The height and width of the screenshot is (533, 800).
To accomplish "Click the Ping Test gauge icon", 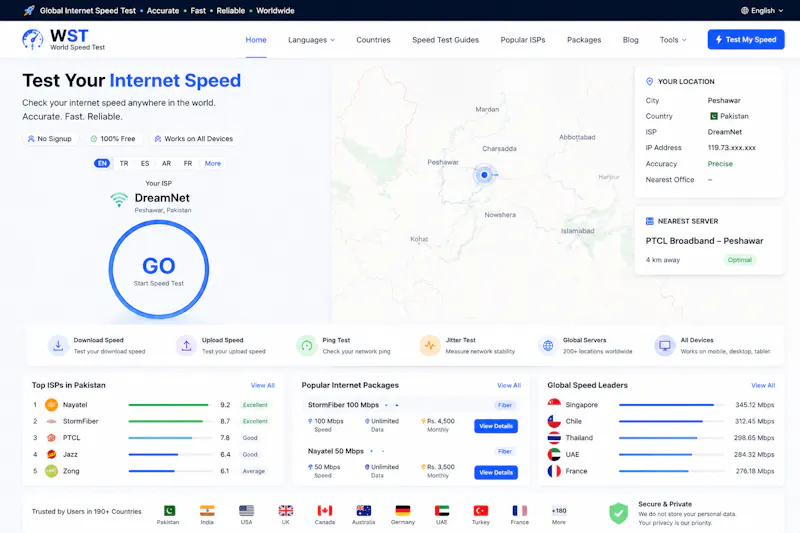I will click(x=307, y=345).
